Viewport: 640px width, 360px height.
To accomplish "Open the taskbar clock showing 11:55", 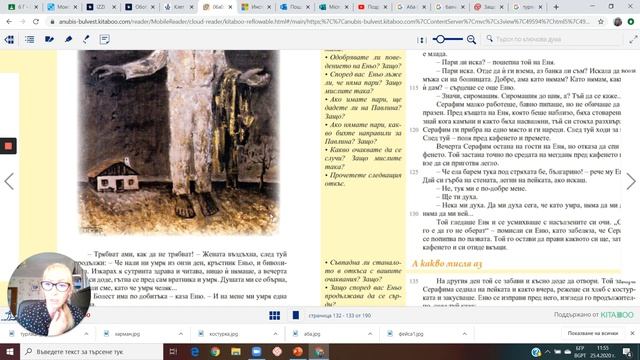I will point(603,351).
